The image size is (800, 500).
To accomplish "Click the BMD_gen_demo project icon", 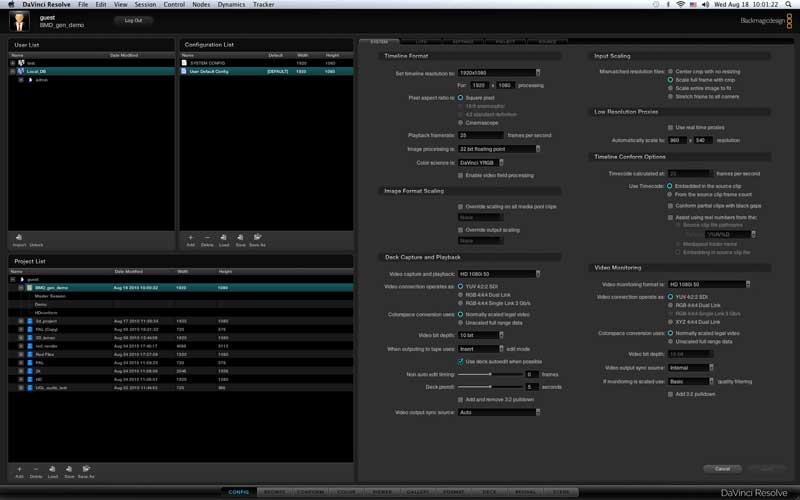I will [30, 288].
